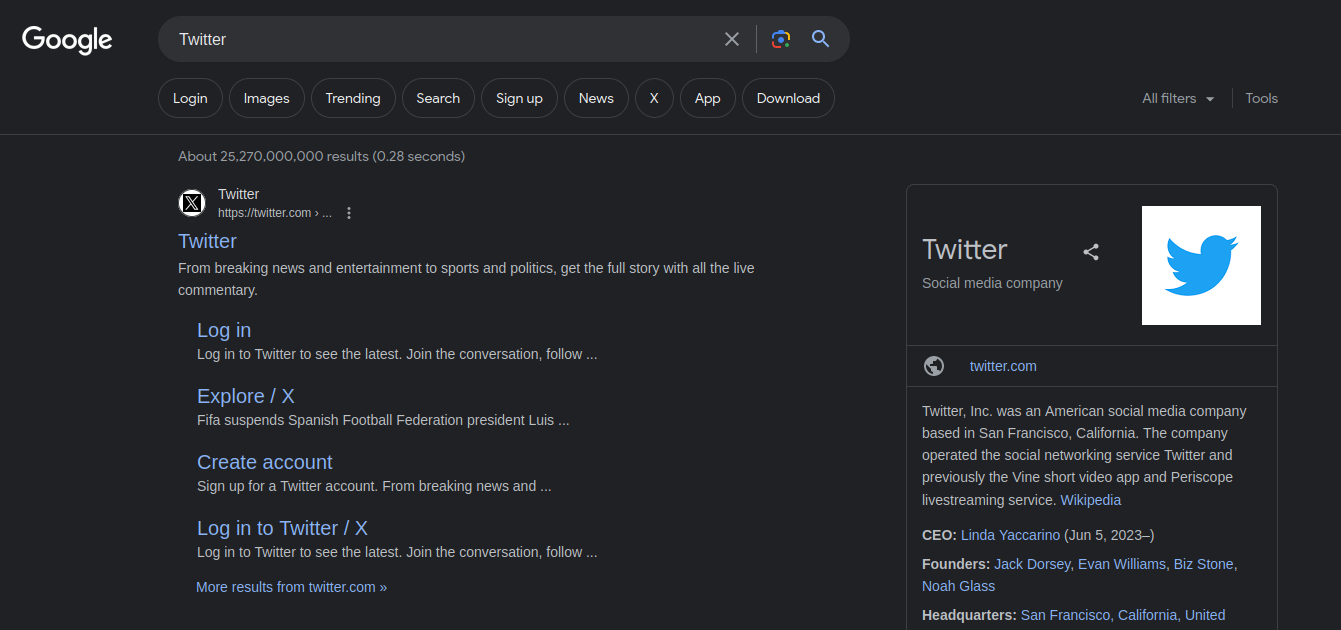Click the result count text 'About 25,270,000,000 results'
1341x630 pixels.
coord(273,156)
